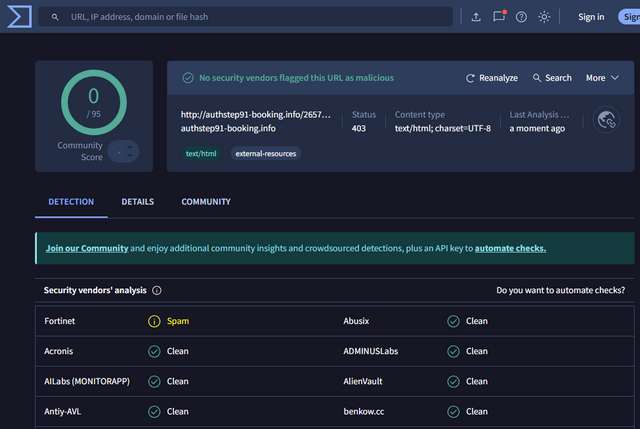Open the notifications icon in top bar
640x429 pixels.
(499, 17)
